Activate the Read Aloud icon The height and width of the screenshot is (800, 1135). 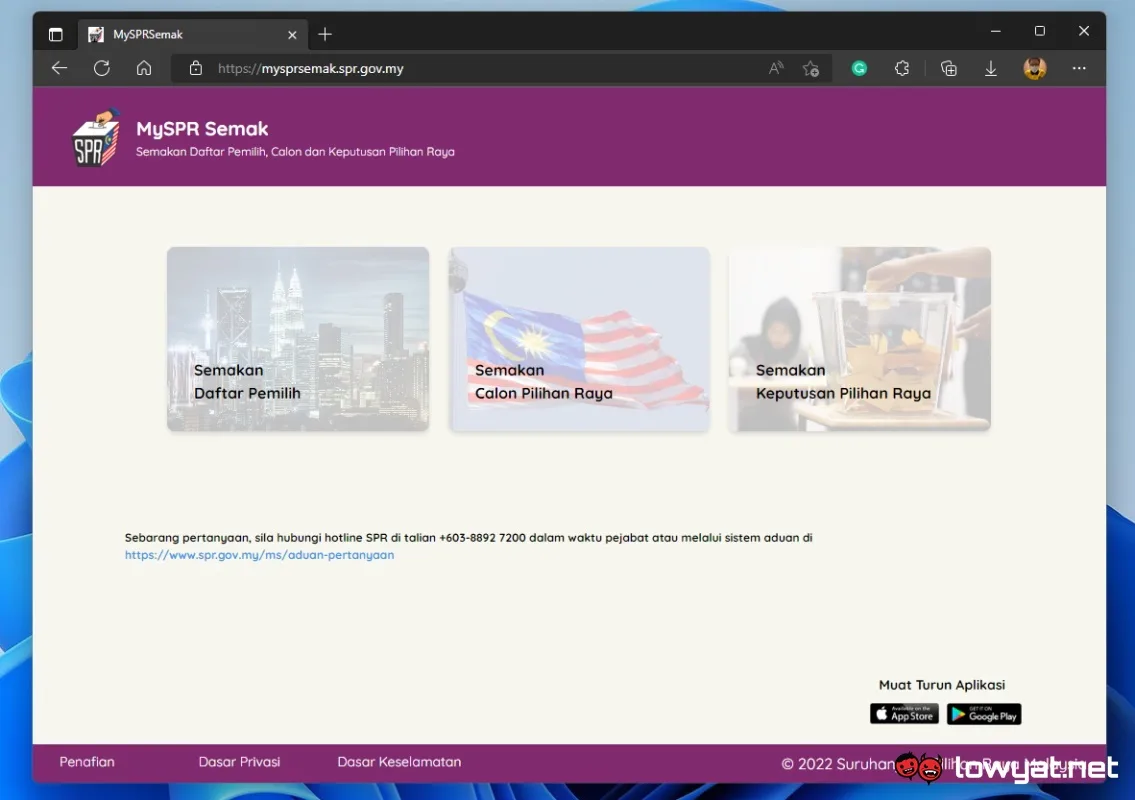click(776, 68)
